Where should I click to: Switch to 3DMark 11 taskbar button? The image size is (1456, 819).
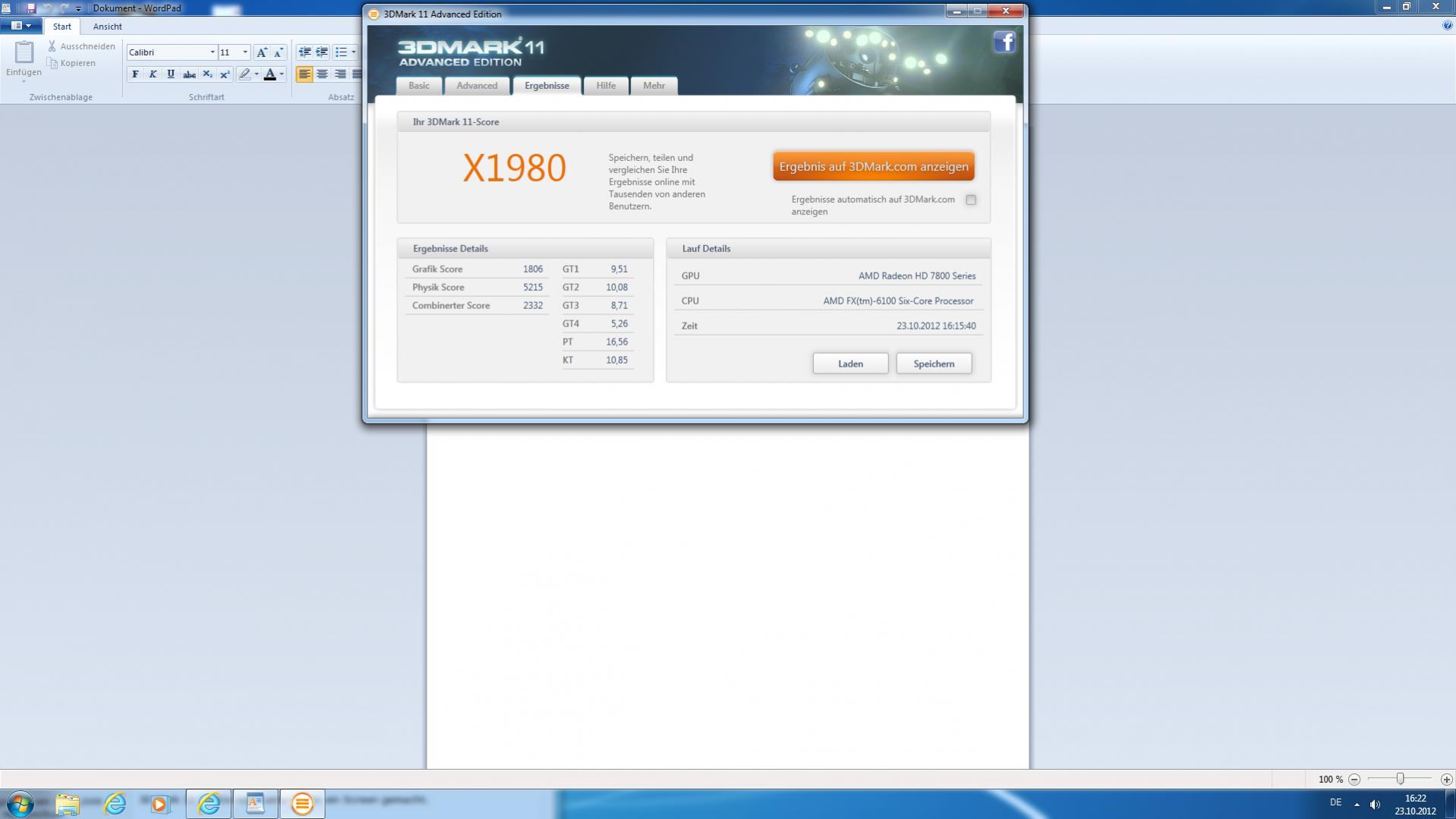[302, 804]
